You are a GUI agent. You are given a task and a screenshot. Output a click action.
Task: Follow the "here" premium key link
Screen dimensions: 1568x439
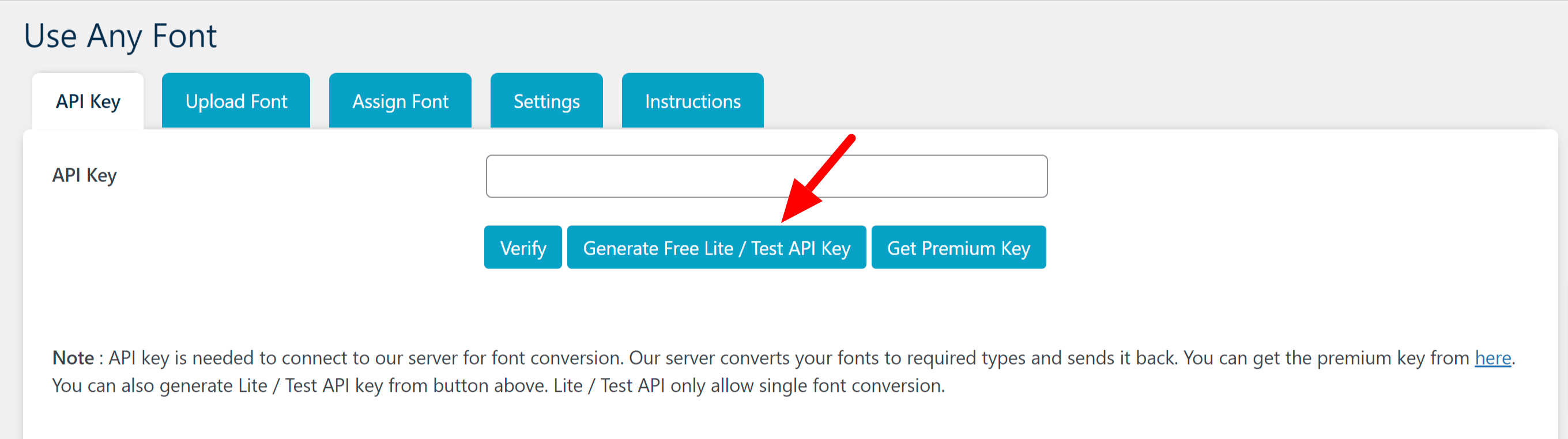click(1492, 358)
